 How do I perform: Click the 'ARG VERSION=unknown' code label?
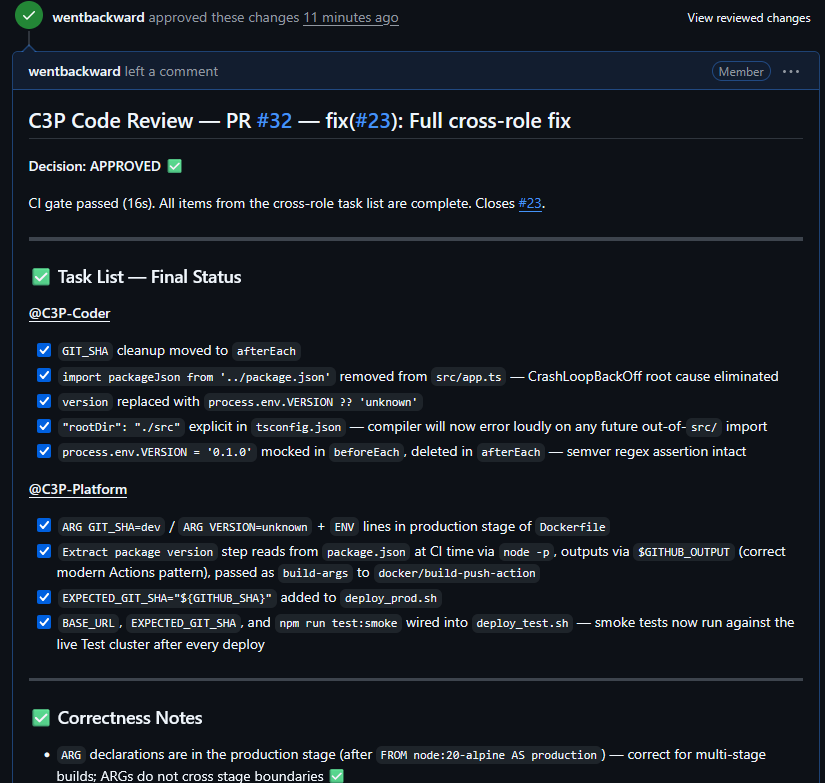(245, 527)
